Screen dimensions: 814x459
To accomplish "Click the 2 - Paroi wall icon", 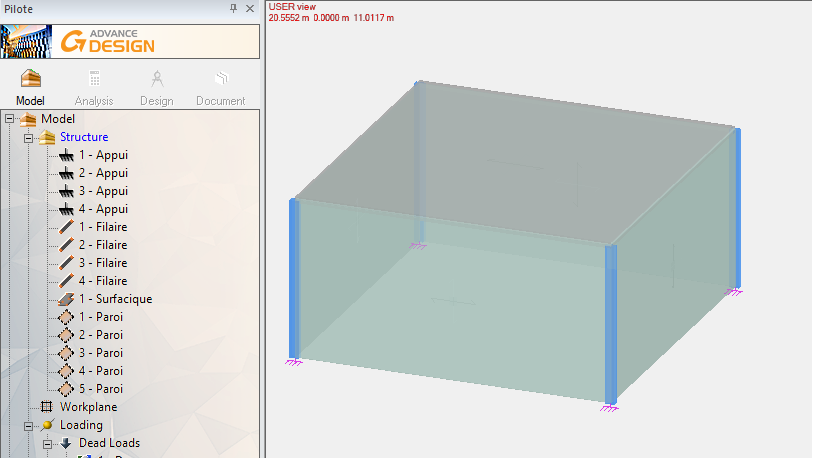I will pos(67,335).
